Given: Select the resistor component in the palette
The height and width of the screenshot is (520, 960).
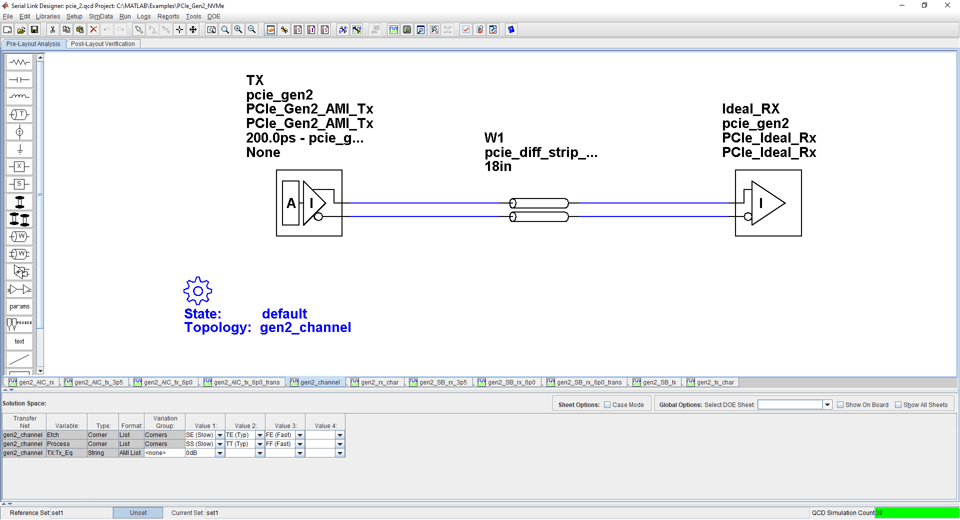Looking at the screenshot, I should (x=19, y=62).
